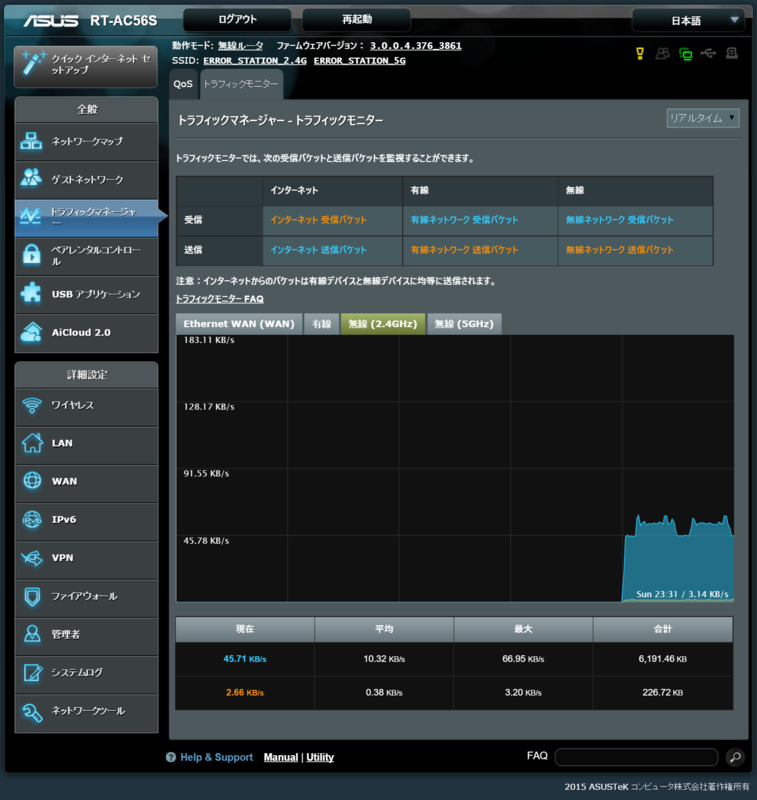Click the maximum 66.95 KB/s value
The width and height of the screenshot is (757, 800).
(523, 659)
